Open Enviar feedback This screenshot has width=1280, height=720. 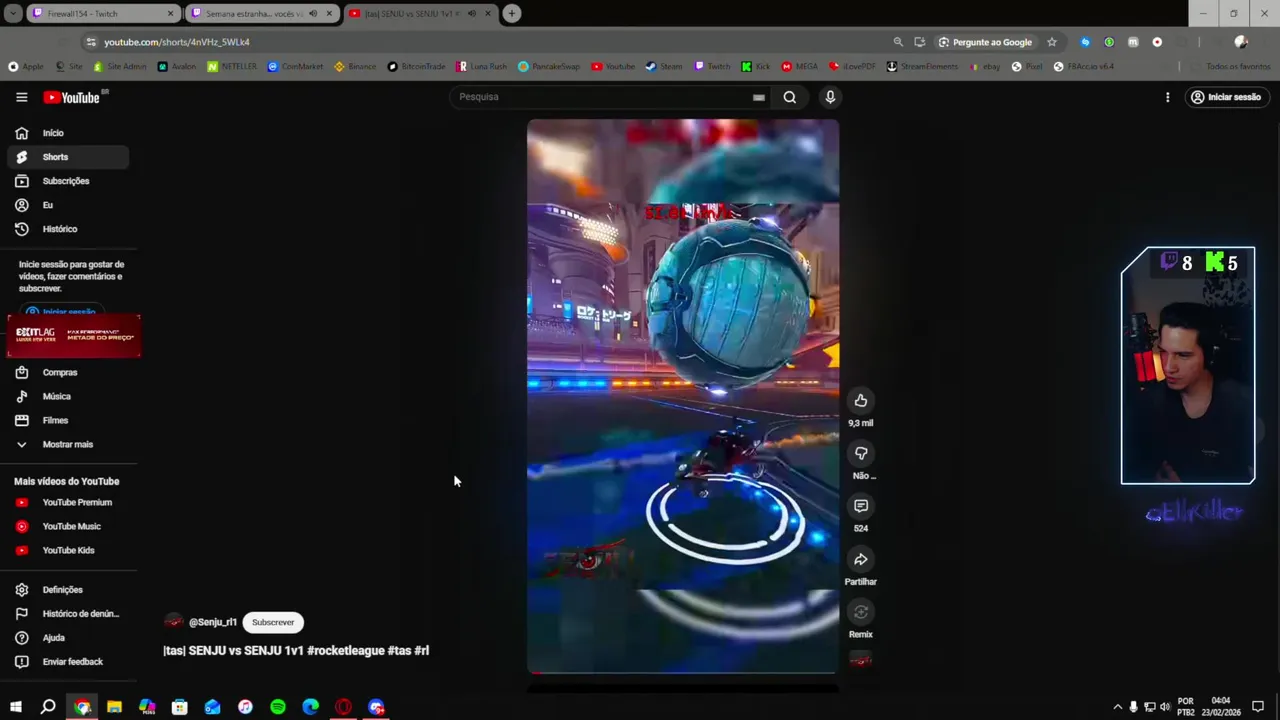coord(68,662)
